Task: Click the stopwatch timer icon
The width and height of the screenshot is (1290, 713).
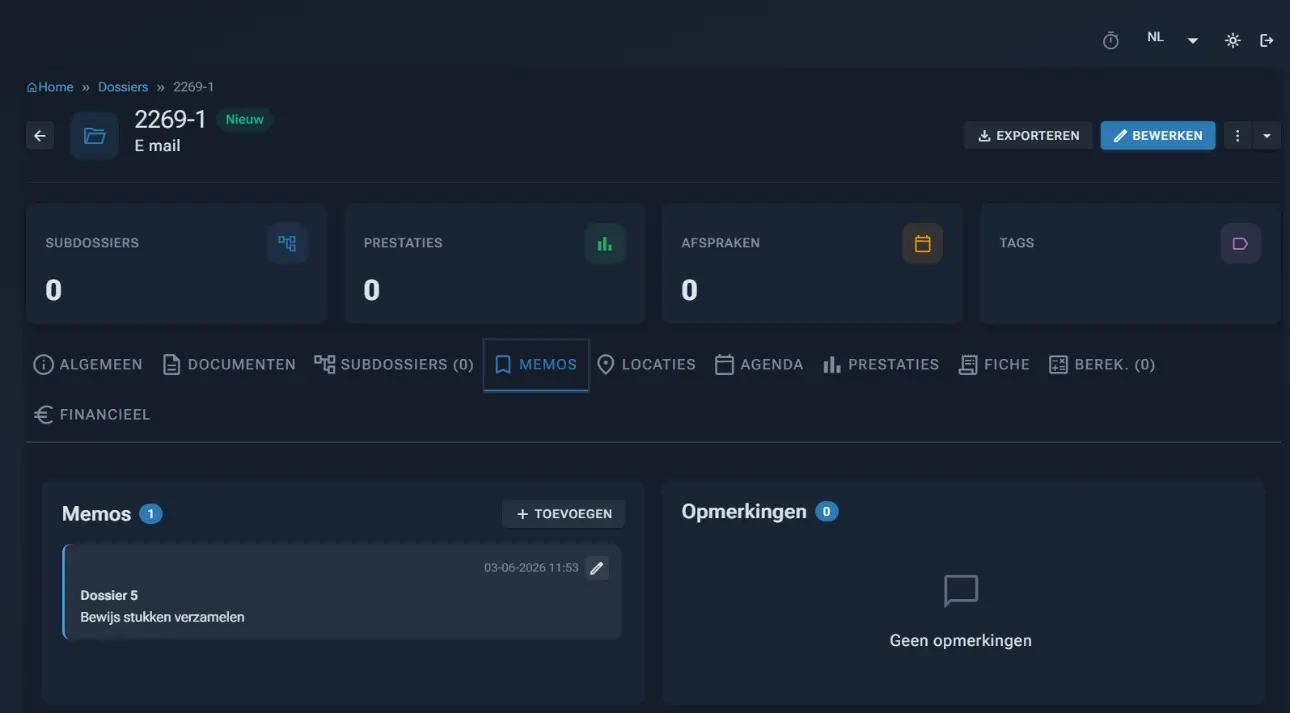Action: click(1110, 41)
